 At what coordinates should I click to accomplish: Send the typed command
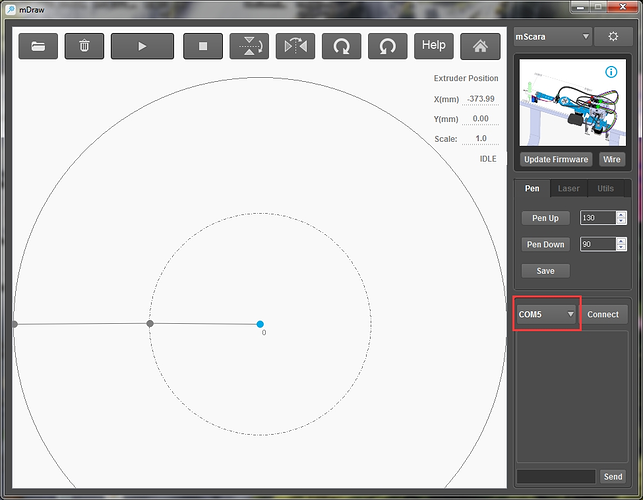coord(613,477)
